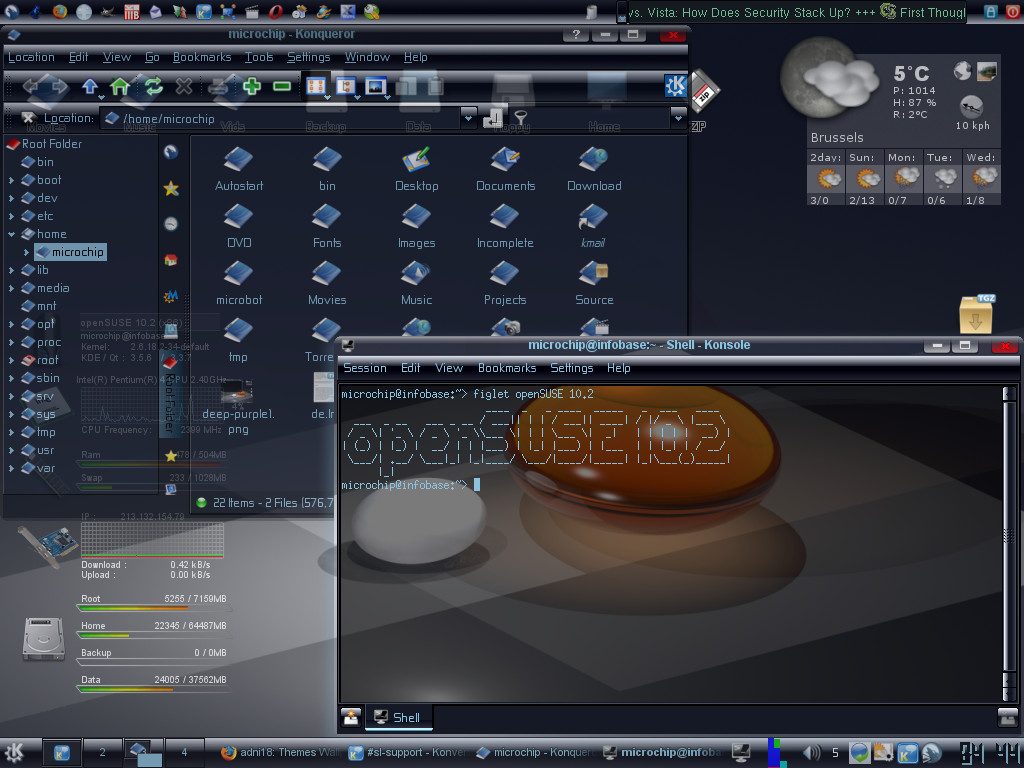Screen dimensions: 1024x768
Task: Click the TGZ package desktop icon
Action: coord(976,314)
